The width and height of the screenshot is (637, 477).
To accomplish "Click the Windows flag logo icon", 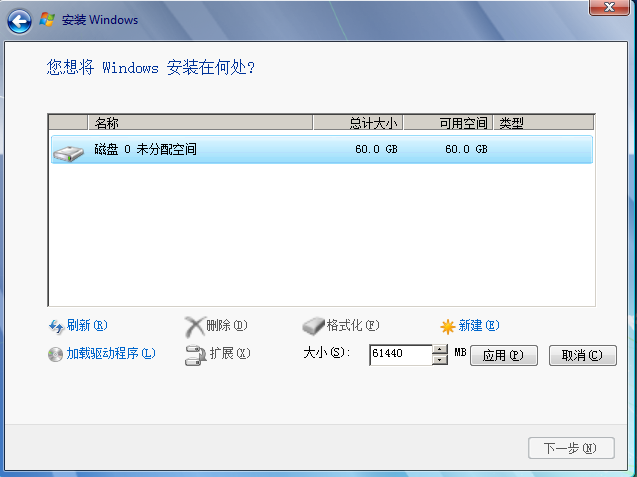I will coord(47,19).
